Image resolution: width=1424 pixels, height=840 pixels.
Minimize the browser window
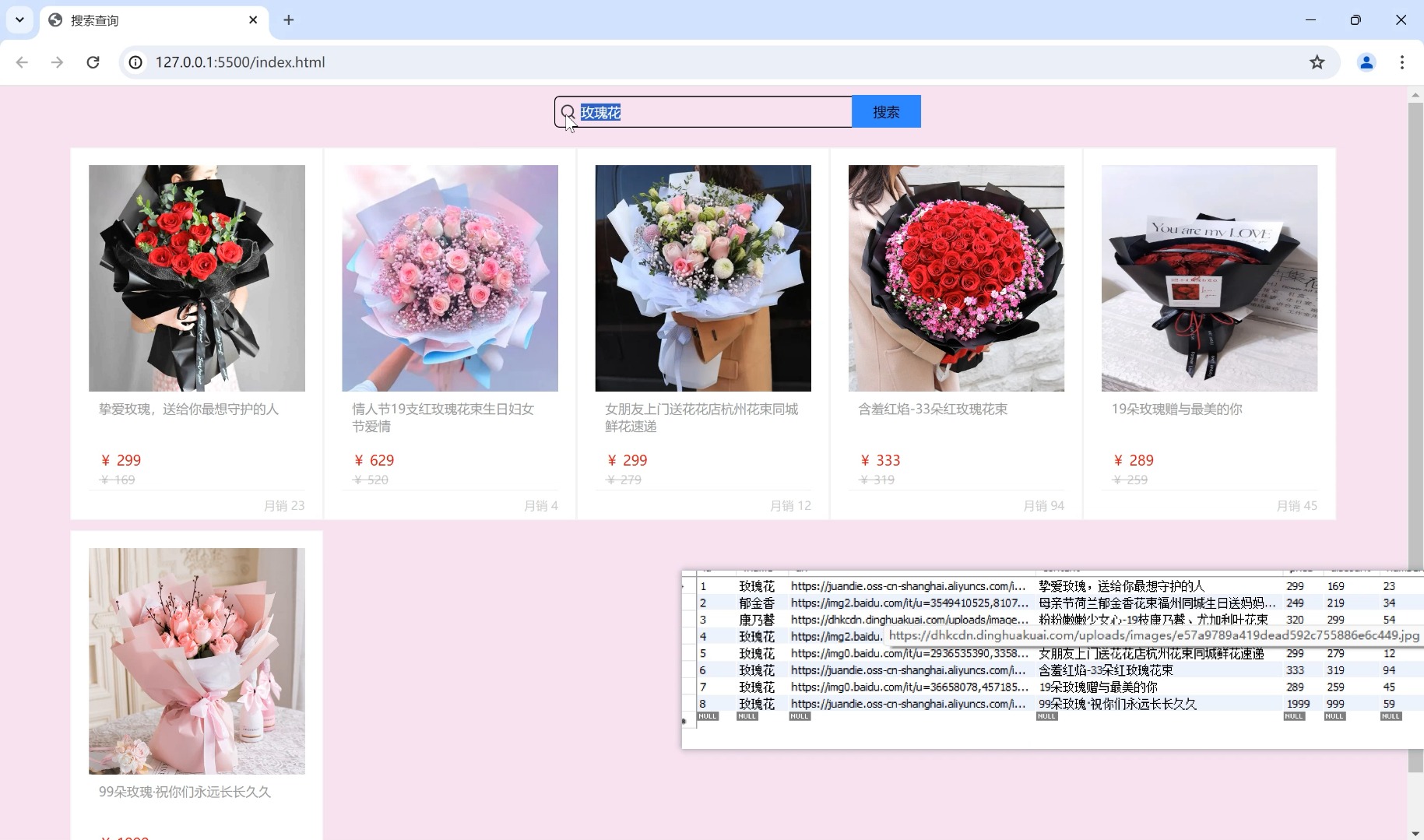tap(1310, 20)
